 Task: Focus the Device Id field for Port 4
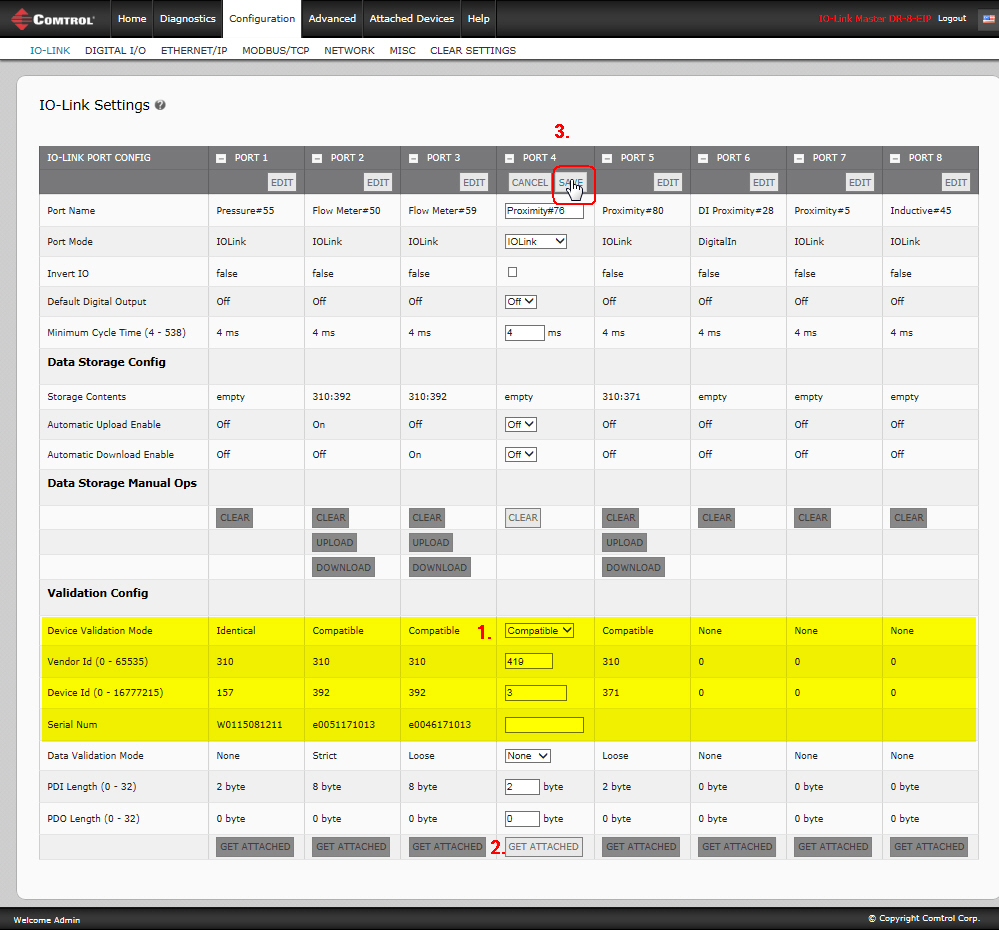536,693
